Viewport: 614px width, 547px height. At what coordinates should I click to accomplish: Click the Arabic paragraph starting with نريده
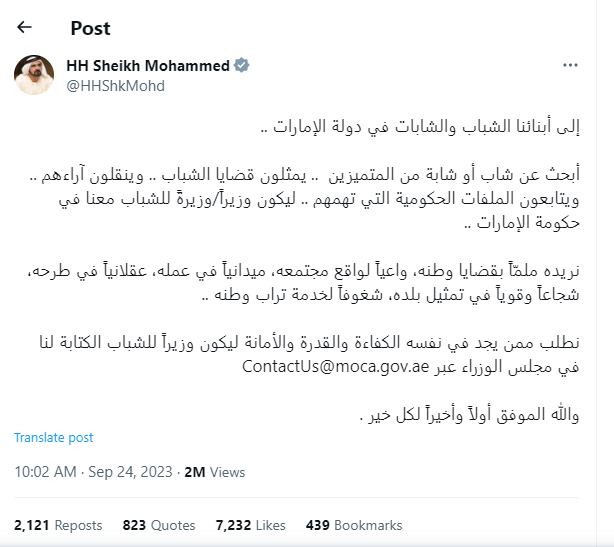[x=303, y=282]
